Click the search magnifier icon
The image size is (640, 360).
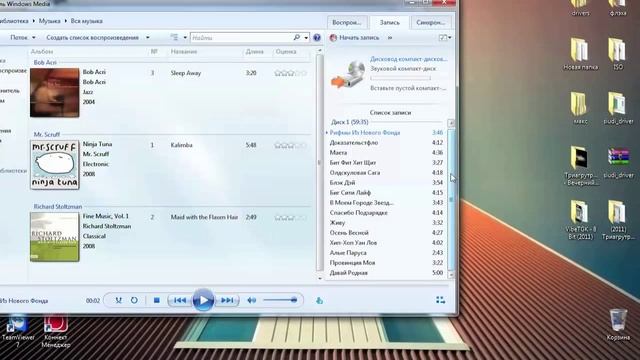click(297, 38)
